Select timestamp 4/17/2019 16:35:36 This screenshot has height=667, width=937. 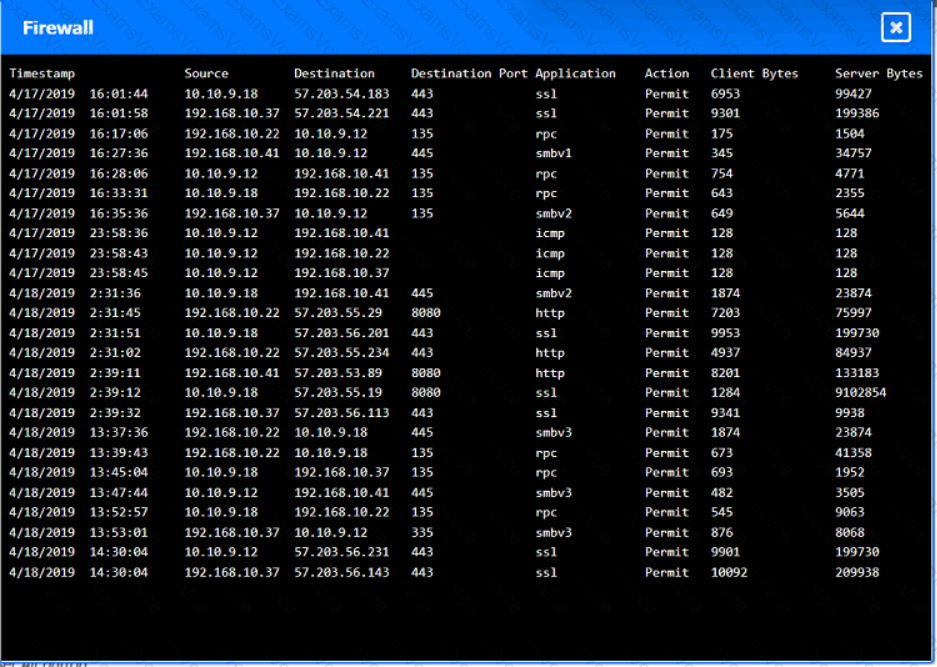[x=78, y=214]
